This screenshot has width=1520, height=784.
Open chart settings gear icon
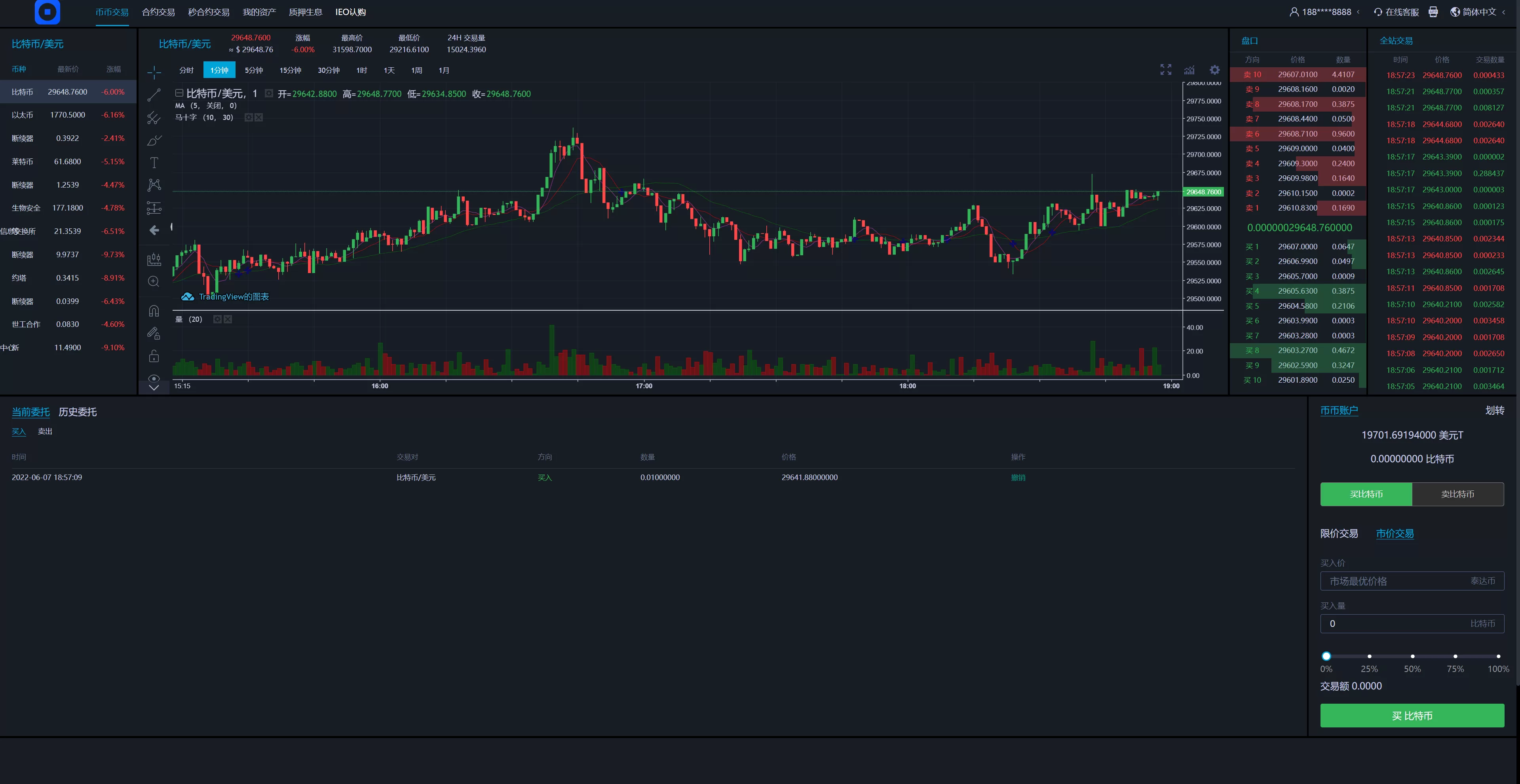click(1214, 70)
